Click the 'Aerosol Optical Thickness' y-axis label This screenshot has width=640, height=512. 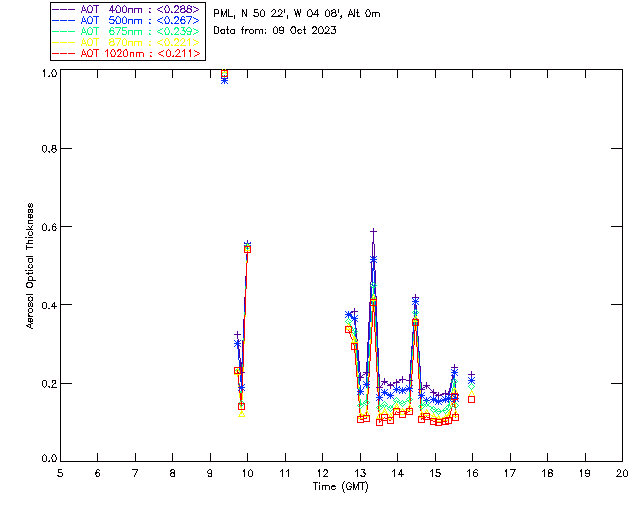[30, 266]
